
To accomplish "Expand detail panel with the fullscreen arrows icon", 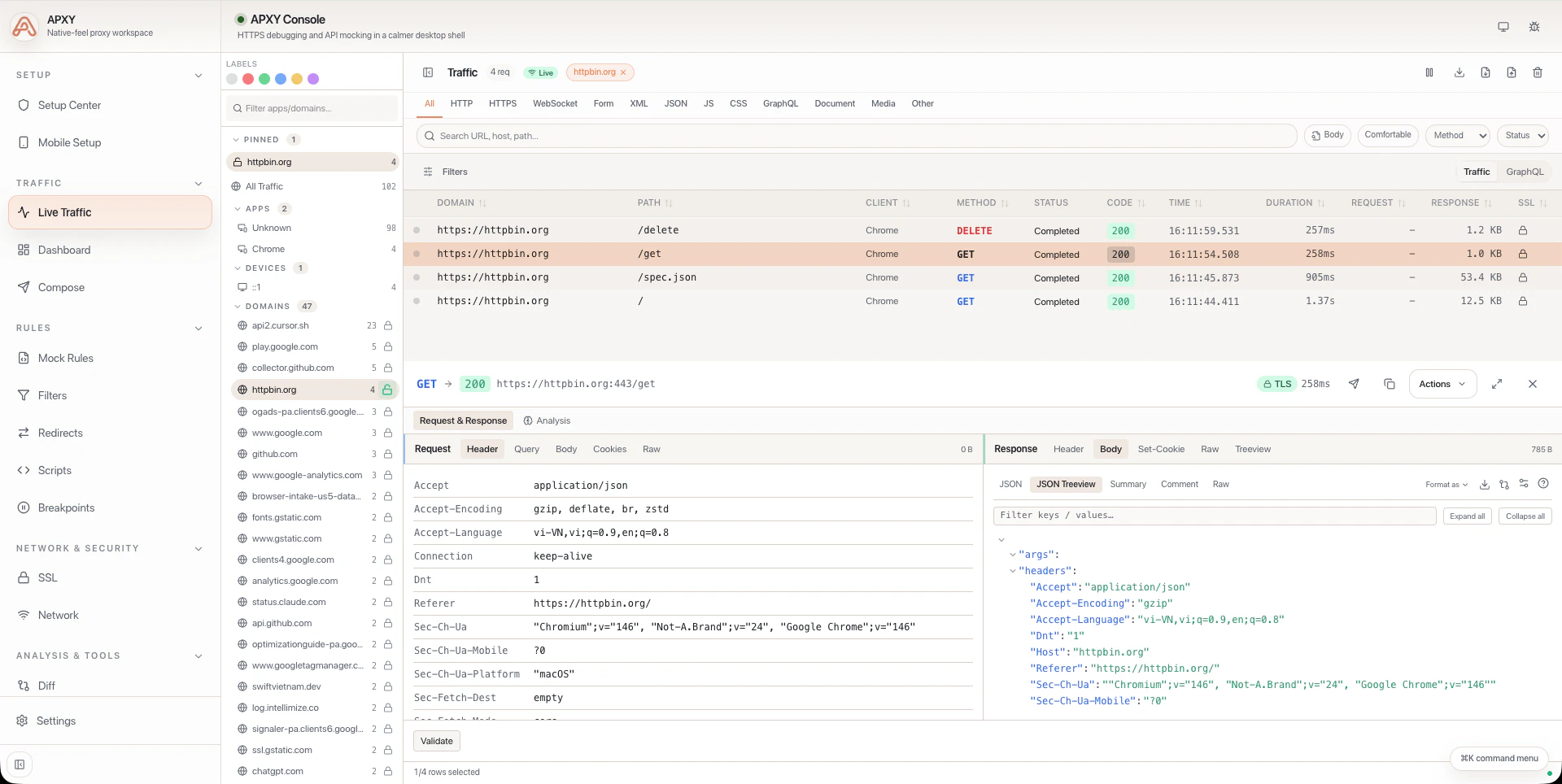I will 1497,384.
